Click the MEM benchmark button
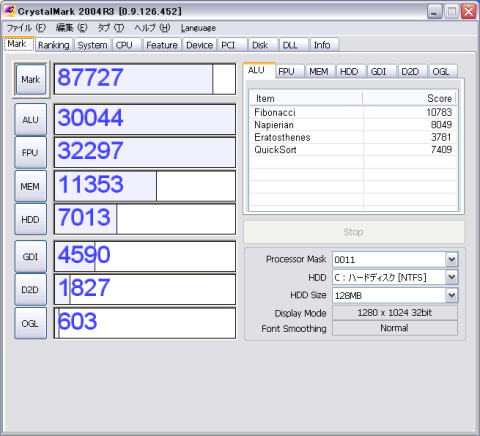 pos(30,186)
